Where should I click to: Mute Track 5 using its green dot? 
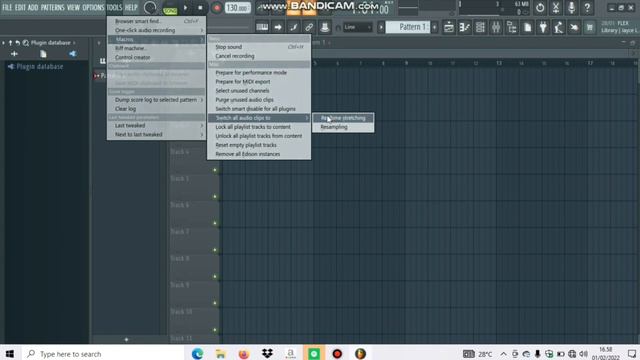pos(215,197)
